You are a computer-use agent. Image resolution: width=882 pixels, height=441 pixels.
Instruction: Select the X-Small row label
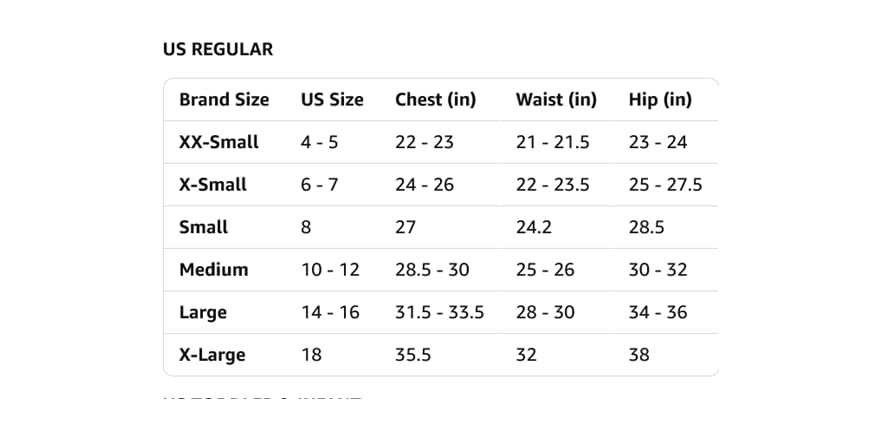[x=213, y=184]
